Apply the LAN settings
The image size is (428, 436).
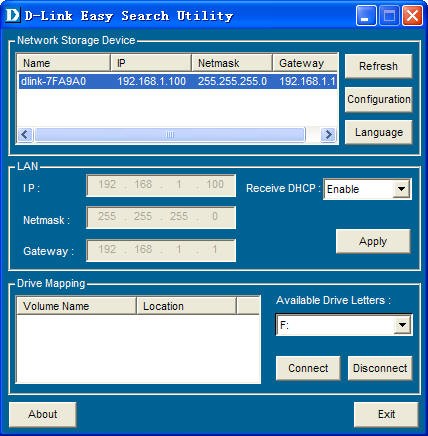click(x=373, y=241)
